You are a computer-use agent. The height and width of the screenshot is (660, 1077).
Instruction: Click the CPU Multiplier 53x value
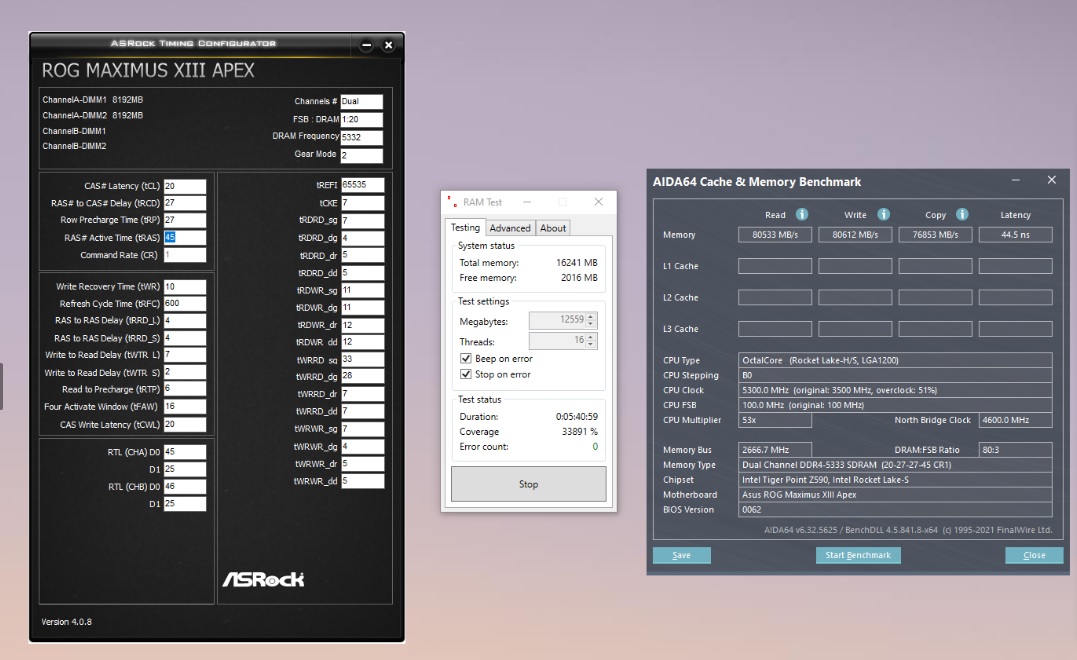775,420
